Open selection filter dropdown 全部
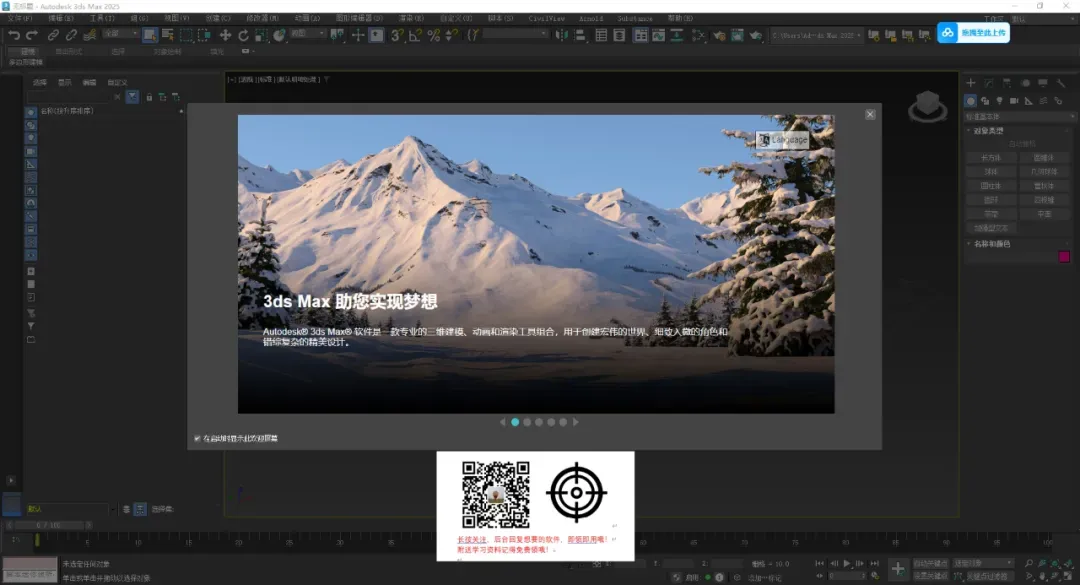 tap(121, 34)
